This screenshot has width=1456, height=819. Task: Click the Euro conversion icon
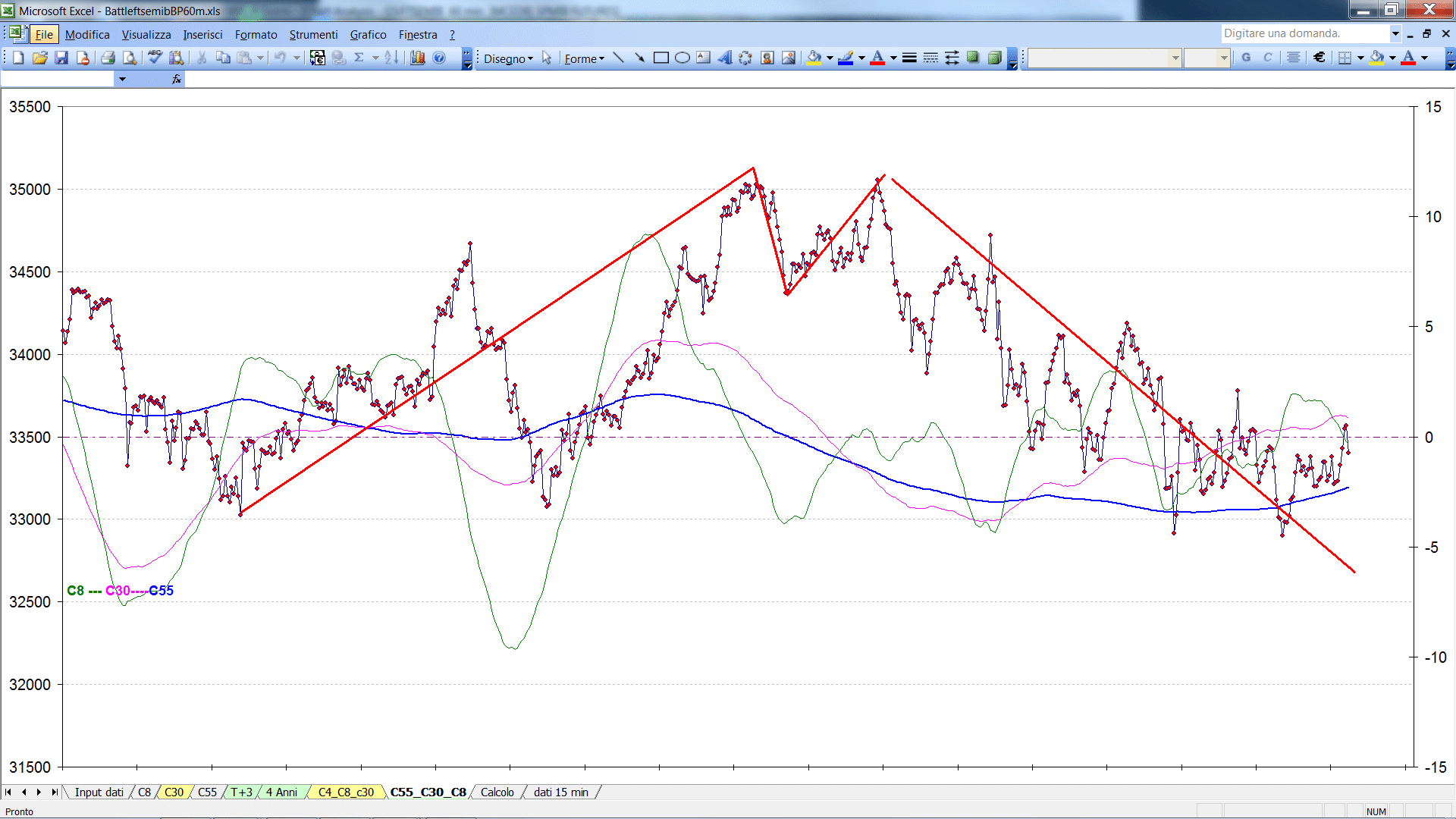click(318, 58)
